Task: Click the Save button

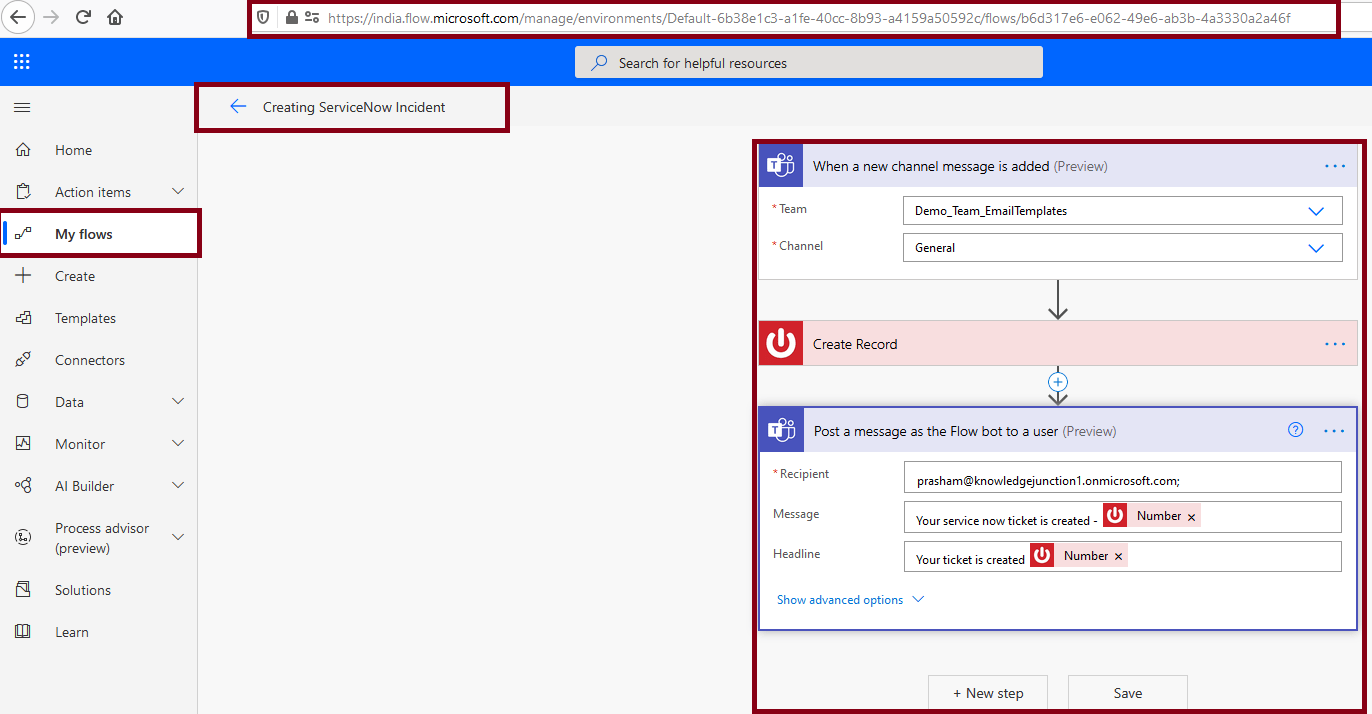Action: [x=1127, y=692]
